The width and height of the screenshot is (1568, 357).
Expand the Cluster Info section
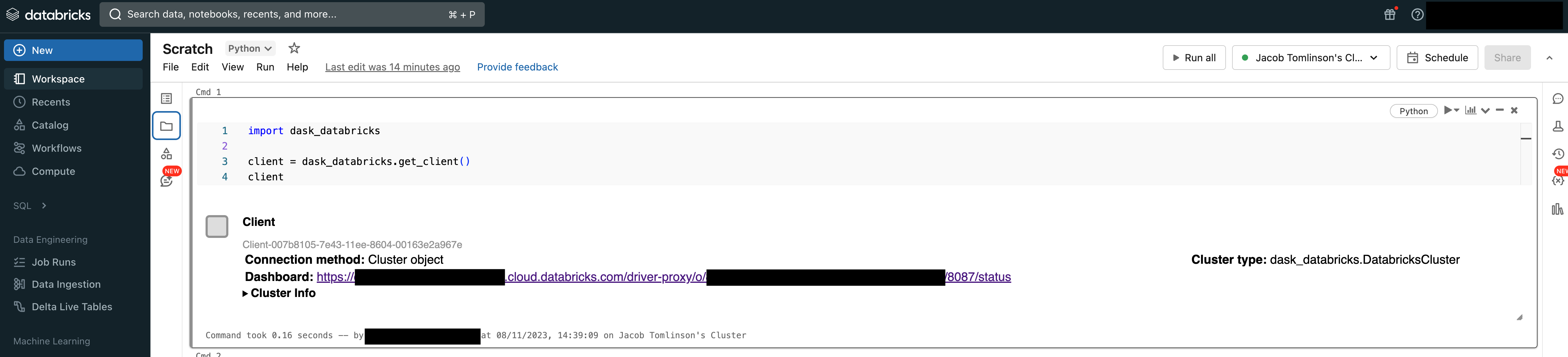point(280,293)
